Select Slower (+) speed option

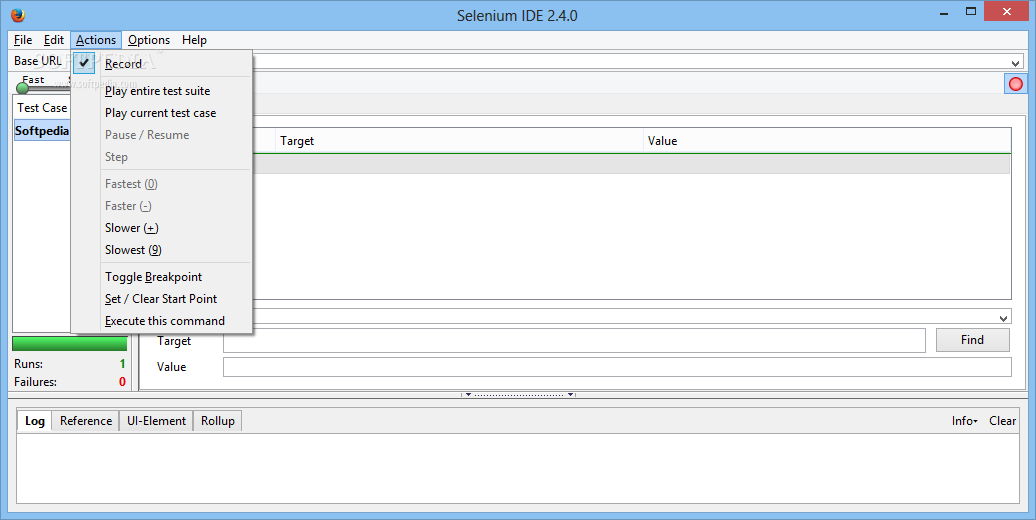[131, 228]
